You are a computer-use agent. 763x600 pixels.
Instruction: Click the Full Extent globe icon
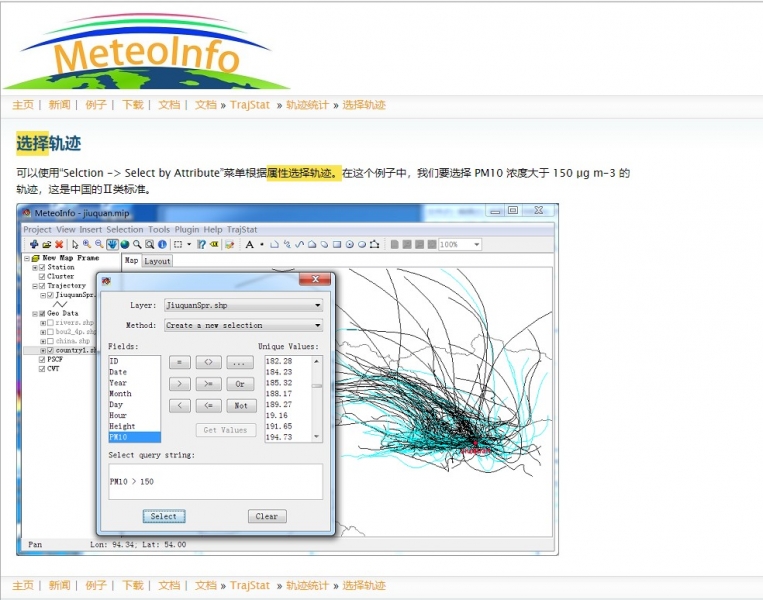pos(125,244)
